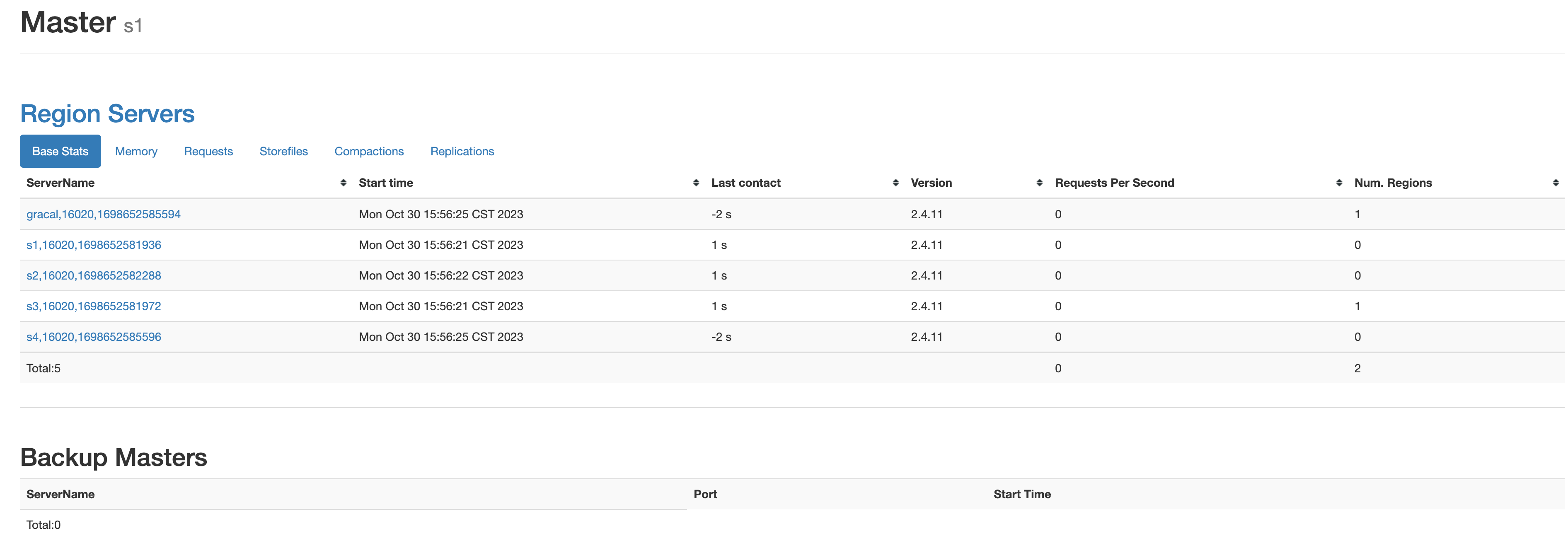The height and width of the screenshot is (550, 1568).
Task: Open the Requests tab
Action: (208, 152)
